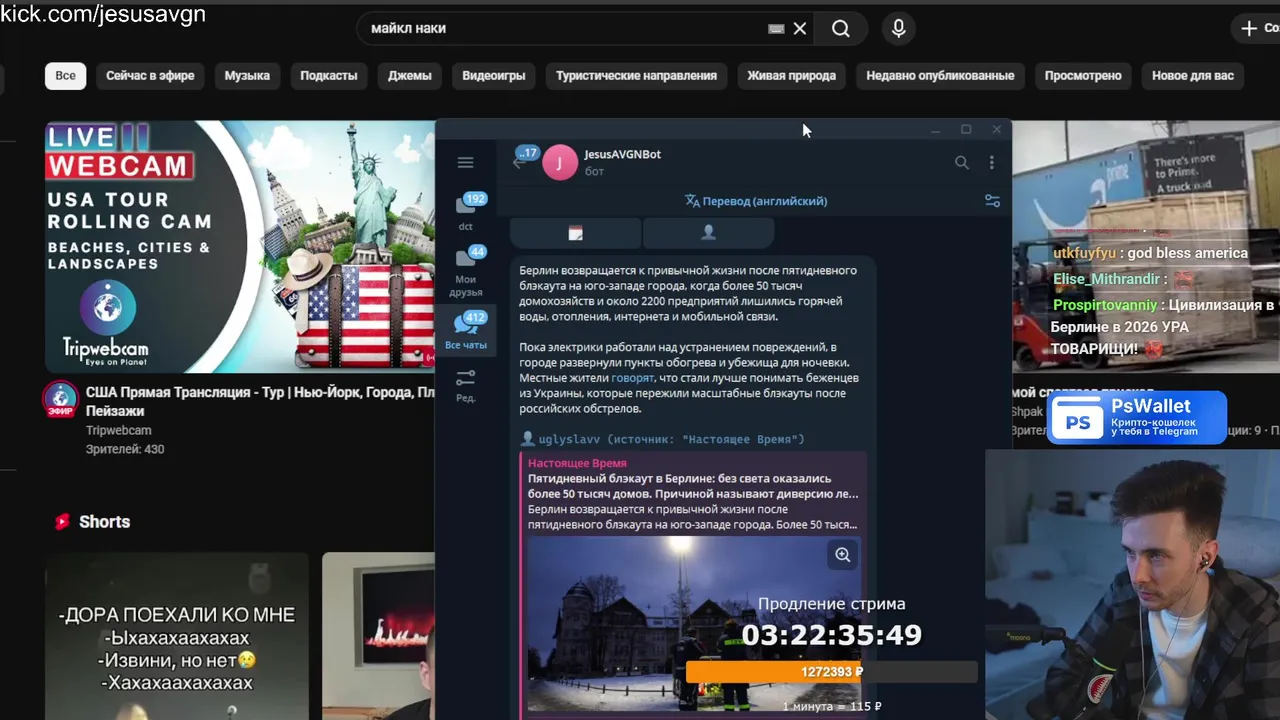
Task: Click the JesusAVGNBot chat title
Action: (622, 154)
